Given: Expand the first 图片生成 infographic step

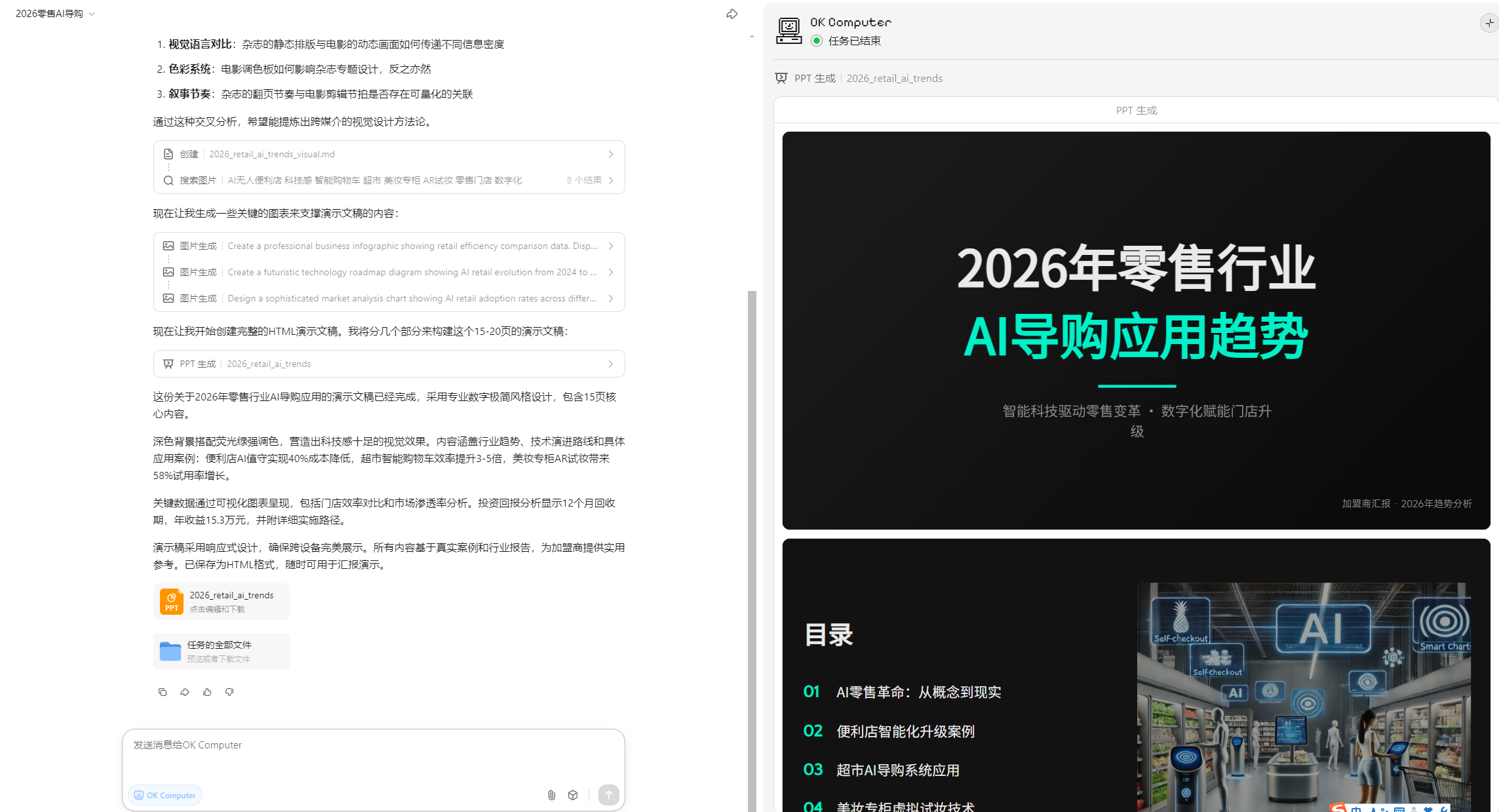Looking at the screenshot, I should 389,246.
